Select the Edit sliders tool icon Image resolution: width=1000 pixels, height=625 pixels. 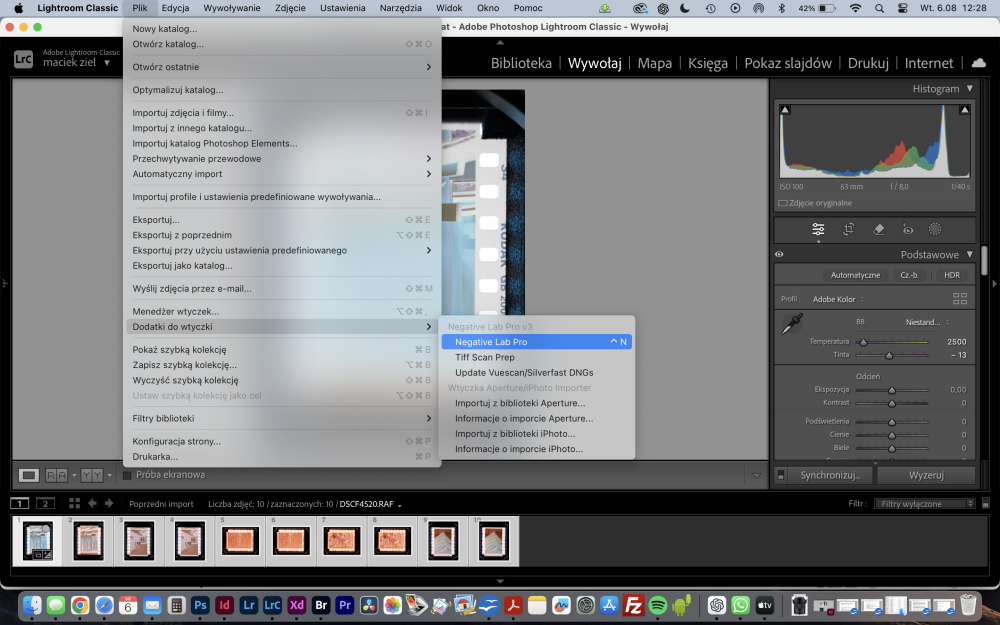818,229
